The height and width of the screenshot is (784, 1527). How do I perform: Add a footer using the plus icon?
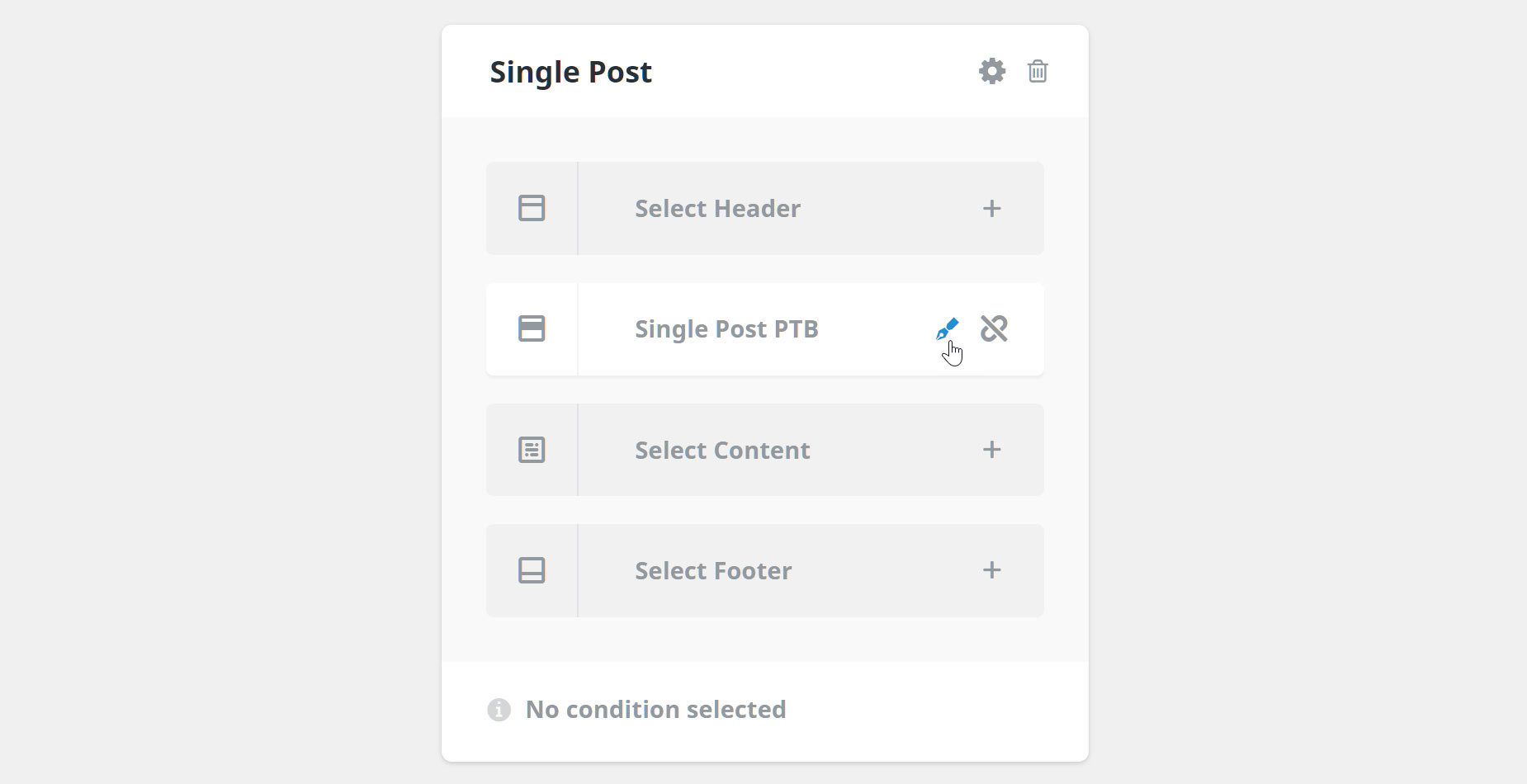point(992,570)
